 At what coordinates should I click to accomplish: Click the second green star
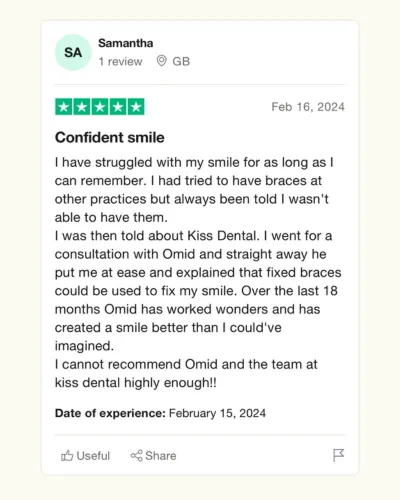click(82, 107)
